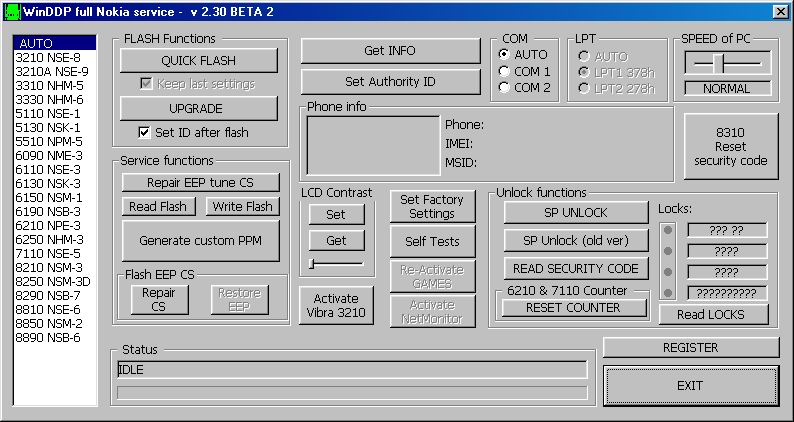
Task: Click RESET COUNTER button
Action: pos(574,308)
